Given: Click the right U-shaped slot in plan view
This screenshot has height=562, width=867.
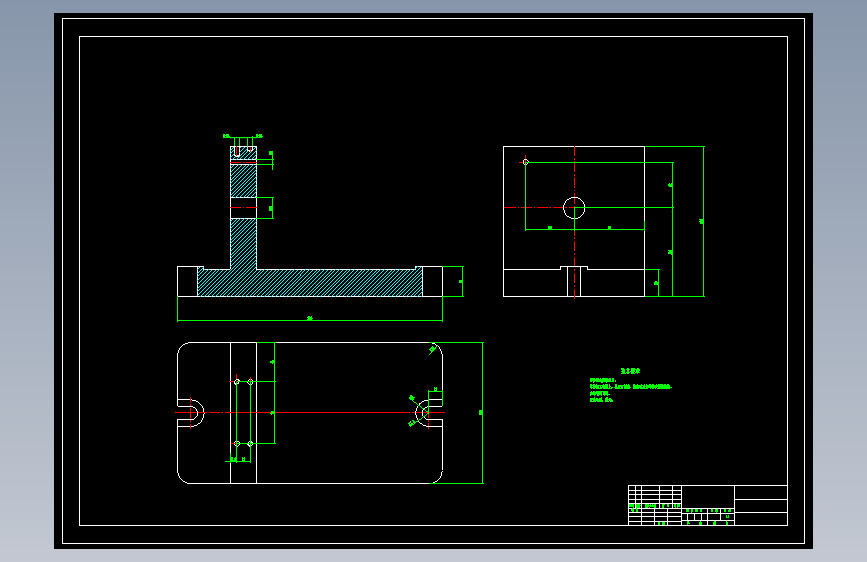Looking at the screenshot, I should 429,413.
